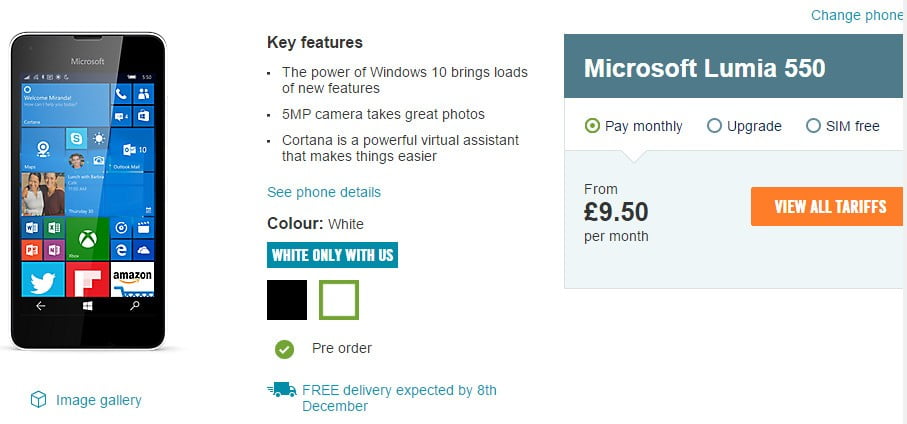Click the Image gallery cube icon

[38, 400]
